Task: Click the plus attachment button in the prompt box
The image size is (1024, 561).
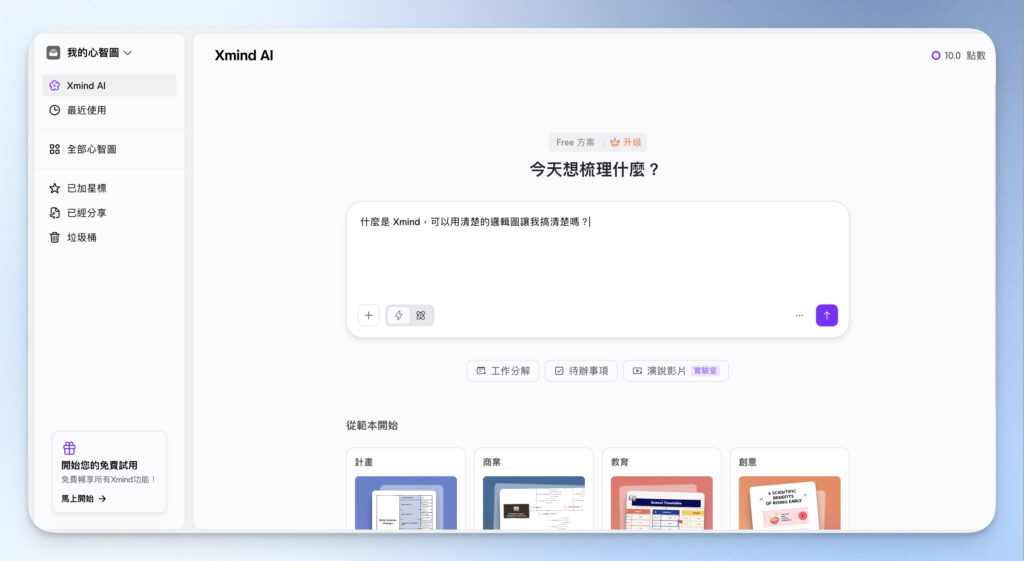Action: 368,315
